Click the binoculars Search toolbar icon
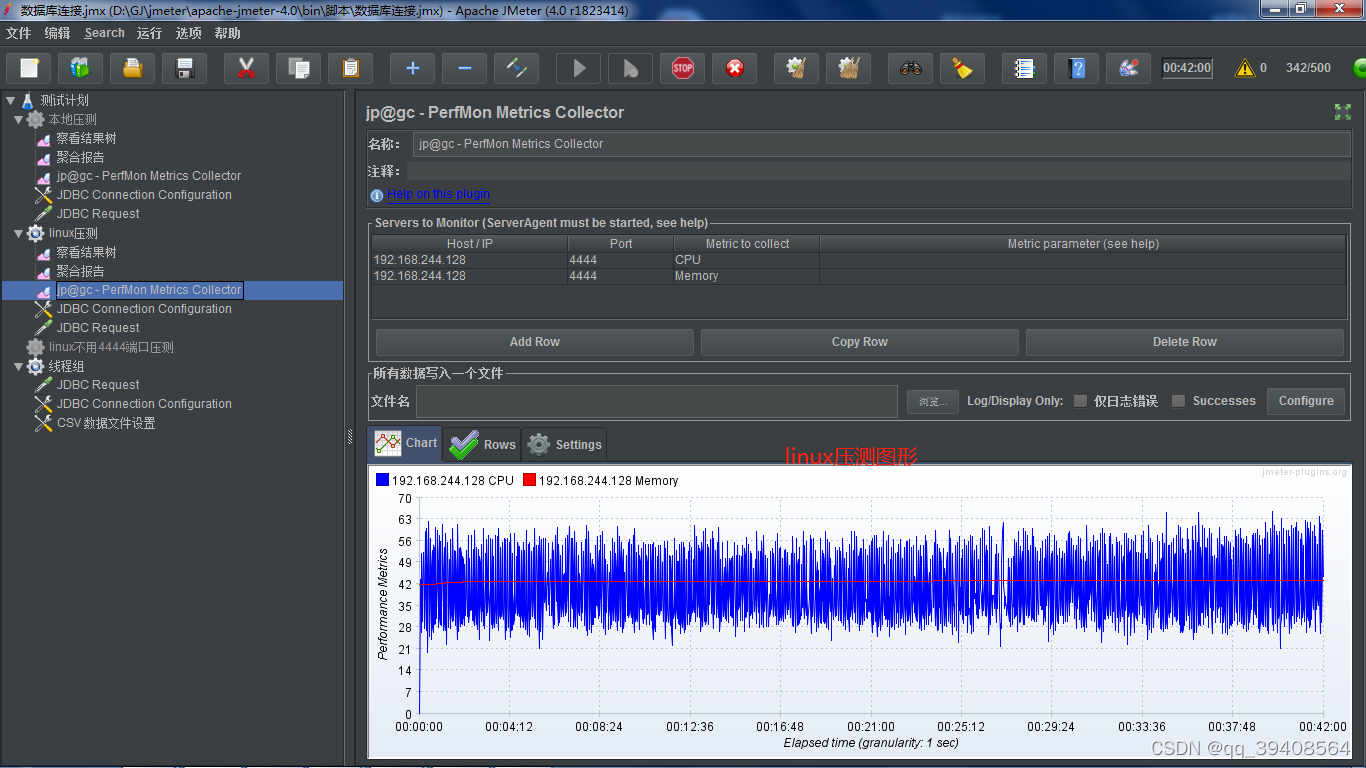This screenshot has height=768, width=1366. 910,68
